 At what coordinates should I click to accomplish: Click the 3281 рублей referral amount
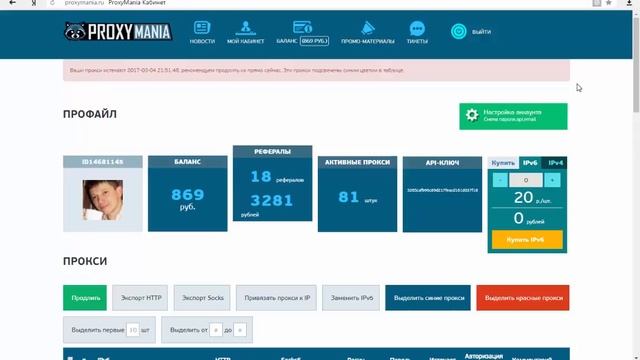point(271,200)
